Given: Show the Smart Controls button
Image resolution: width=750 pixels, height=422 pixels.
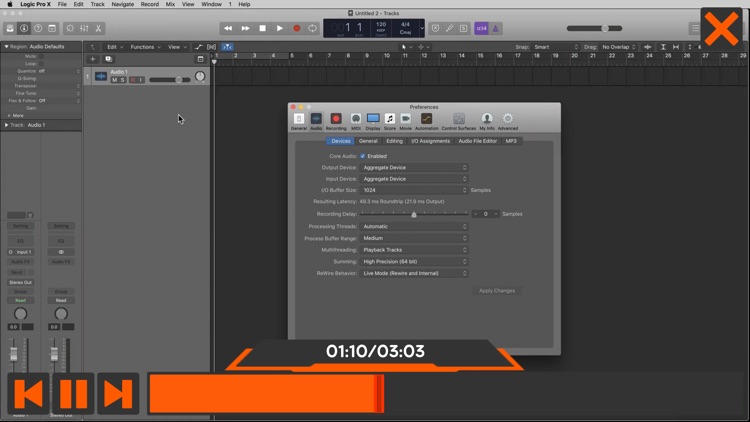Looking at the screenshot, I should click(x=70, y=28).
